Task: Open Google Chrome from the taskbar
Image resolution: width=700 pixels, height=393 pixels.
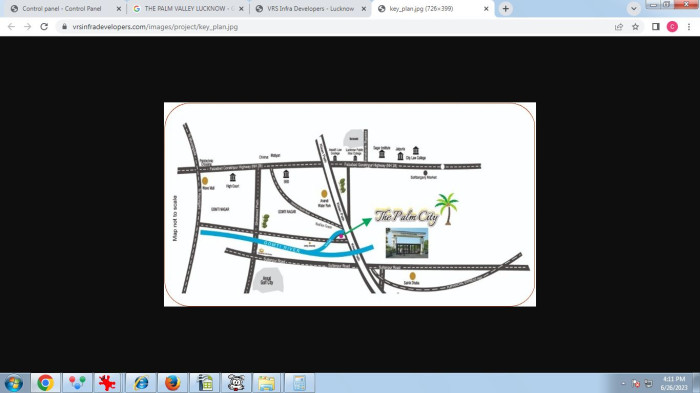Action: (45, 383)
